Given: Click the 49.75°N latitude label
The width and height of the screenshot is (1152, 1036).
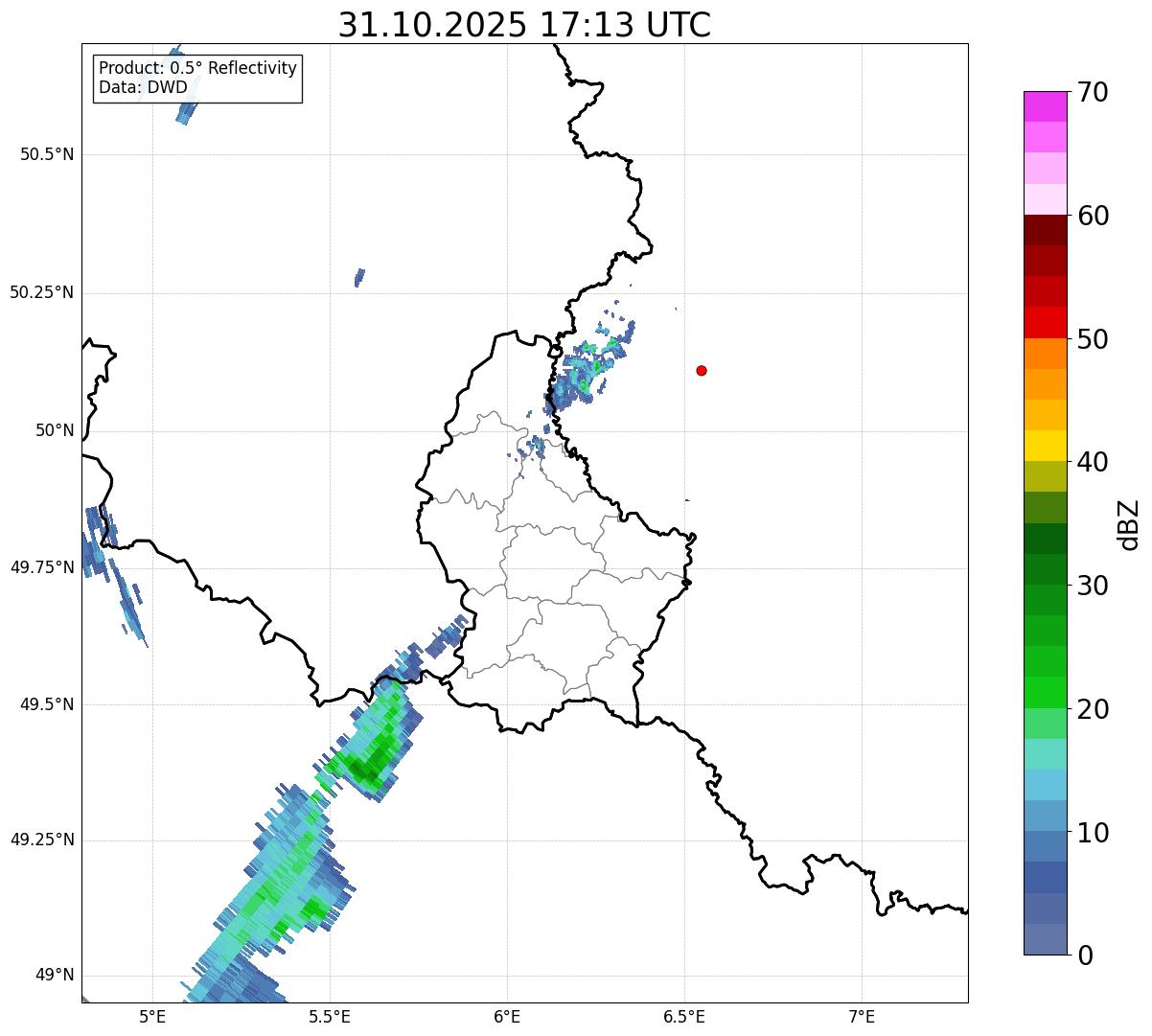Looking at the screenshot, I should [41, 567].
